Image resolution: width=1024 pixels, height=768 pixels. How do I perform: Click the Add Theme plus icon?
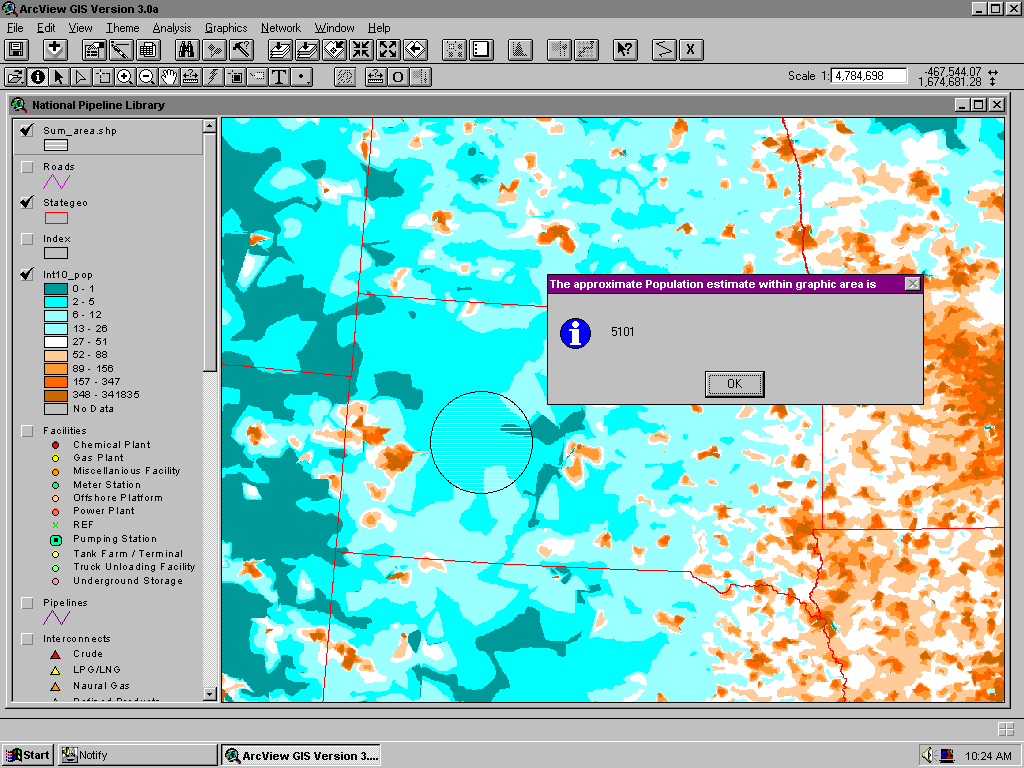[x=55, y=50]
